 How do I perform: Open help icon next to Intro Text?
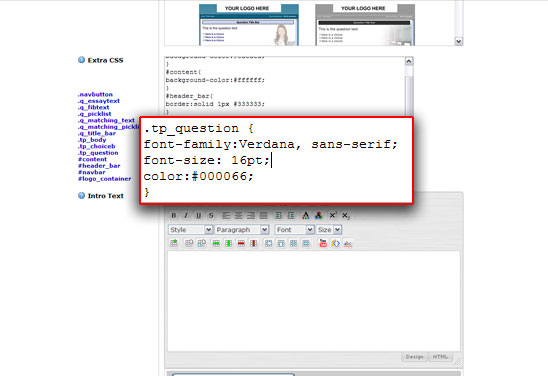tap(81, 195)
